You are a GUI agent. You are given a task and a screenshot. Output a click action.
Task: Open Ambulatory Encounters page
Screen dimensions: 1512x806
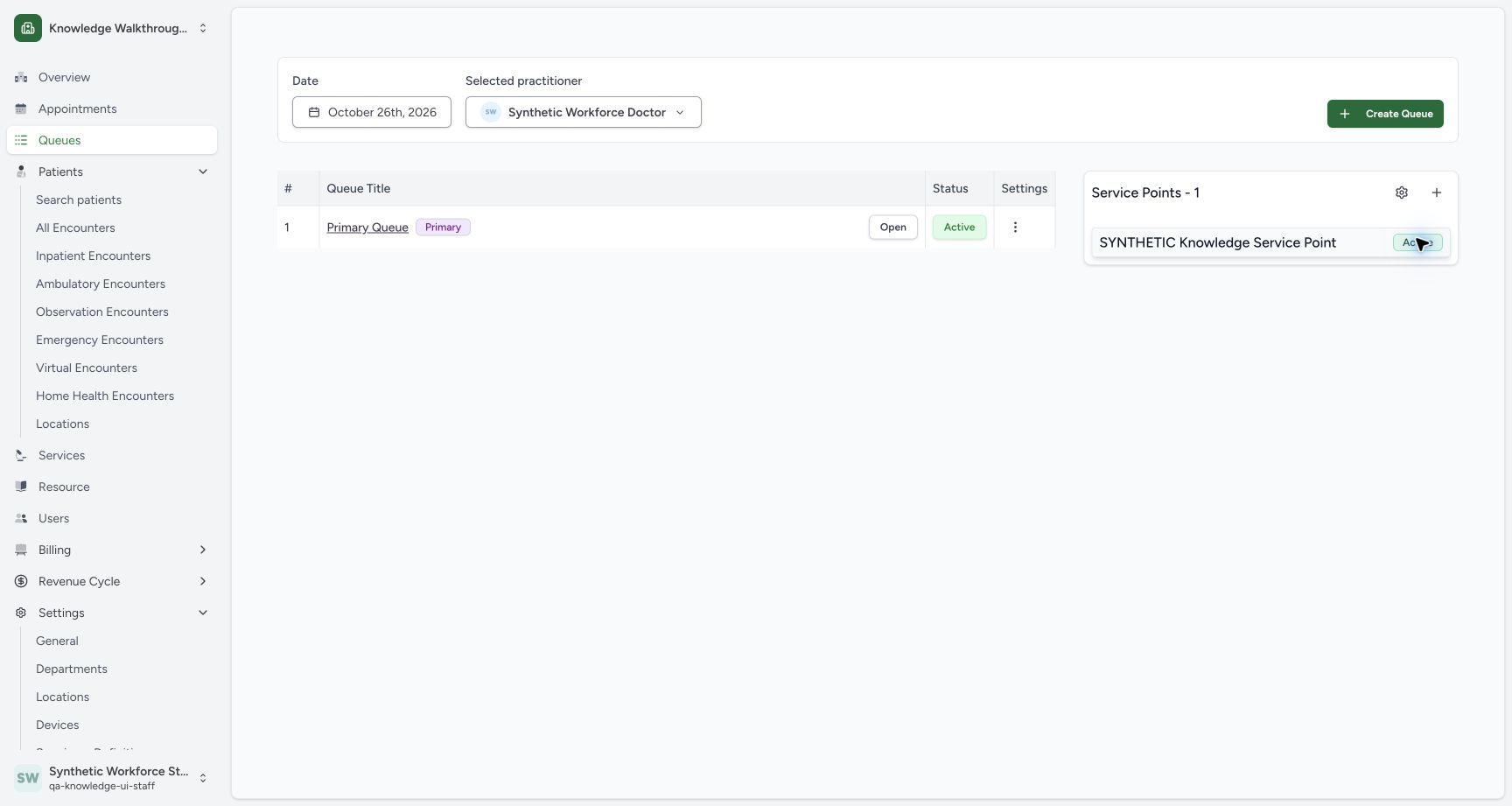click(101, 284)
